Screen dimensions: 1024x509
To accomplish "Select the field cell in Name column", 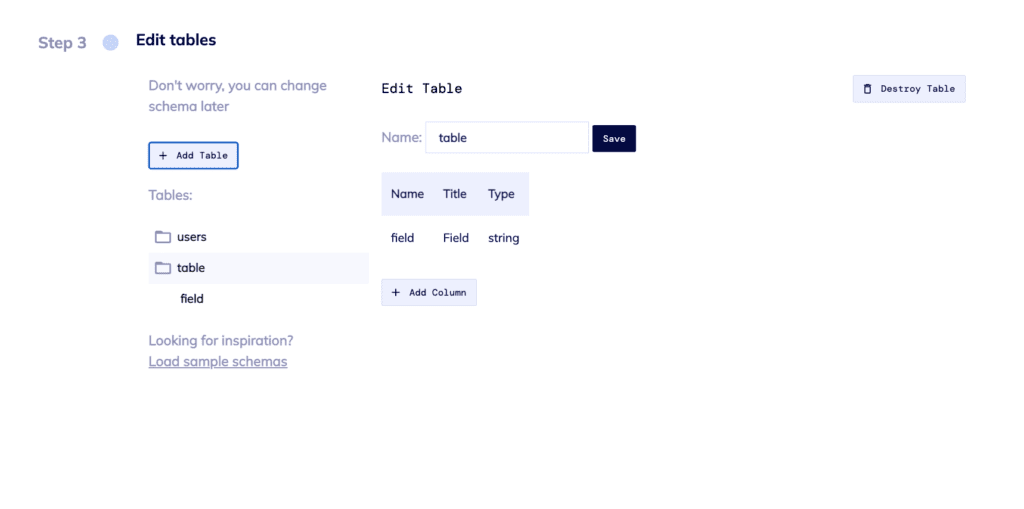I will tap(402, 238).
